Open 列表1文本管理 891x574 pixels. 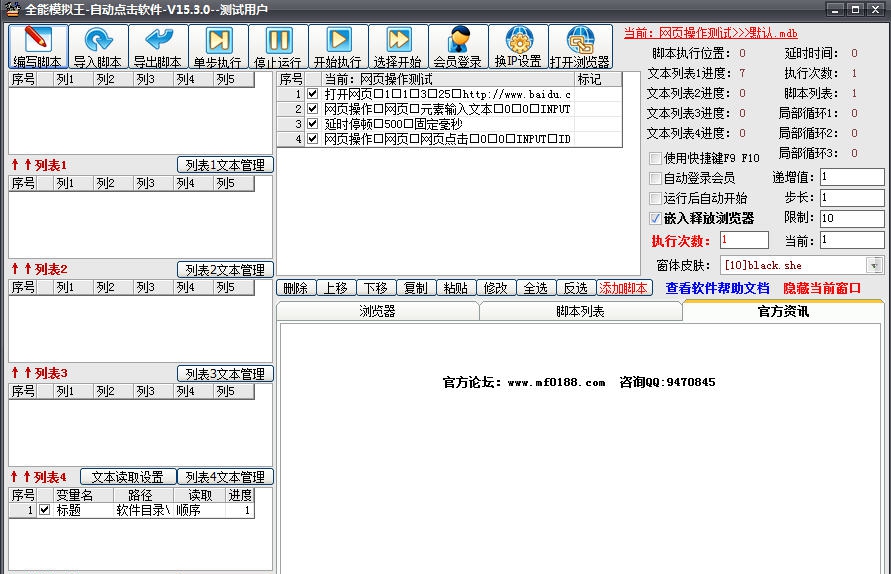[x=225, y=165]
